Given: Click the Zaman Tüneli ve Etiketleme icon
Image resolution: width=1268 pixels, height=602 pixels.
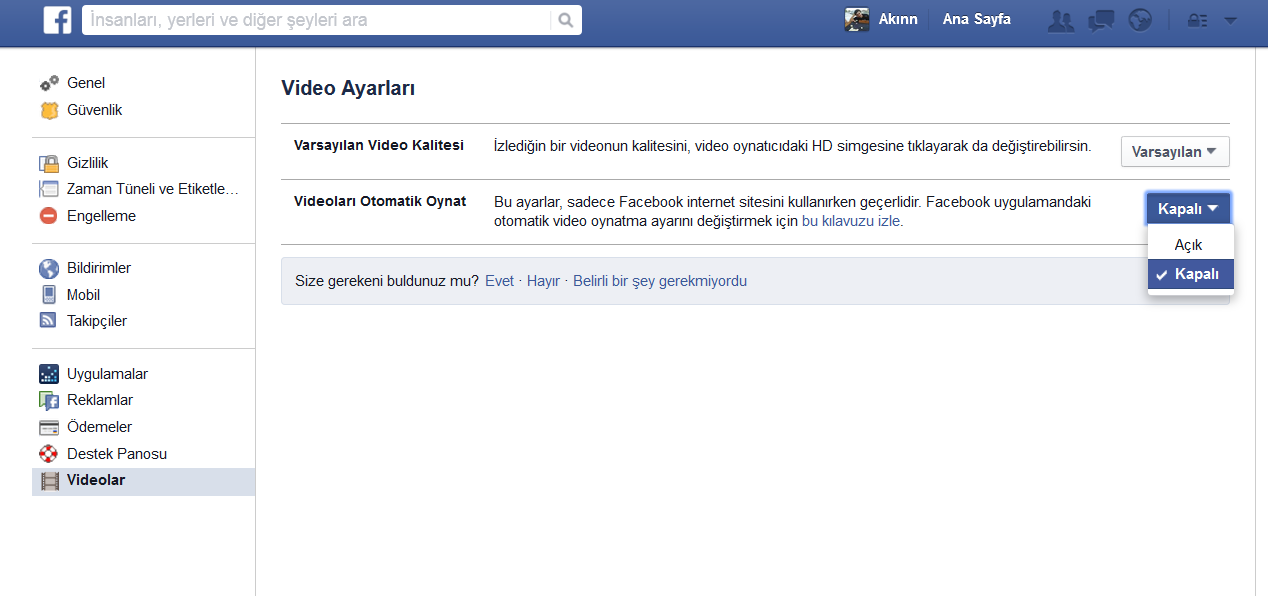Looking at the screenshot, I should (x=49, y=189).
